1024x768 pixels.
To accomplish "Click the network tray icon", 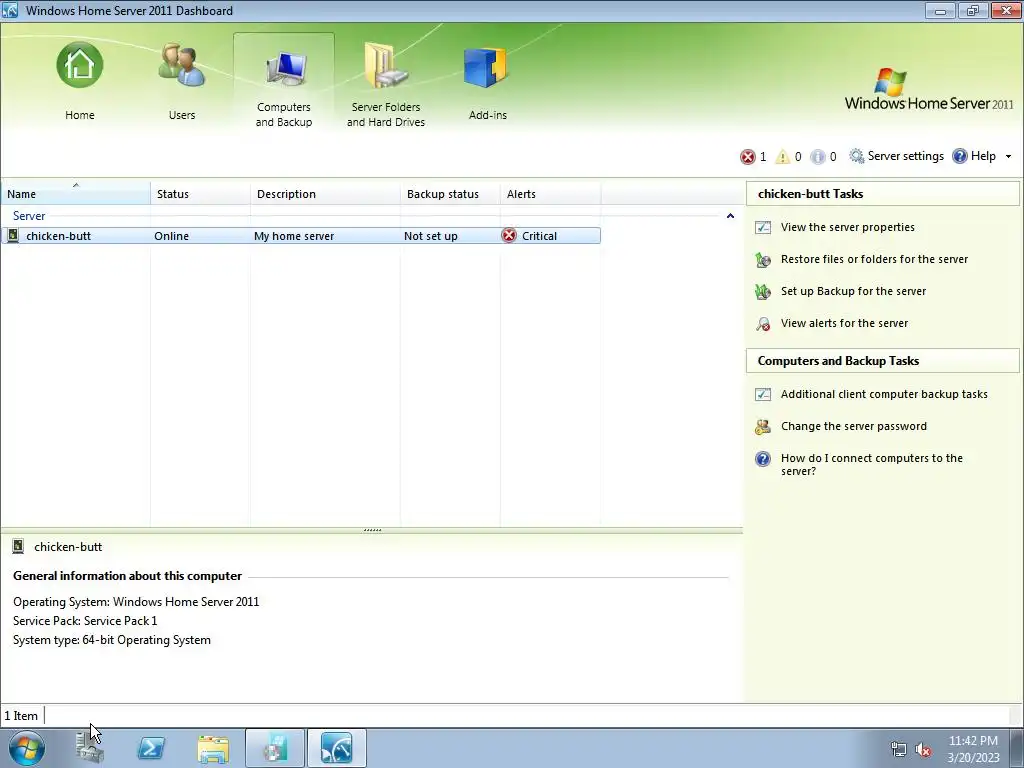I will 899,749.
